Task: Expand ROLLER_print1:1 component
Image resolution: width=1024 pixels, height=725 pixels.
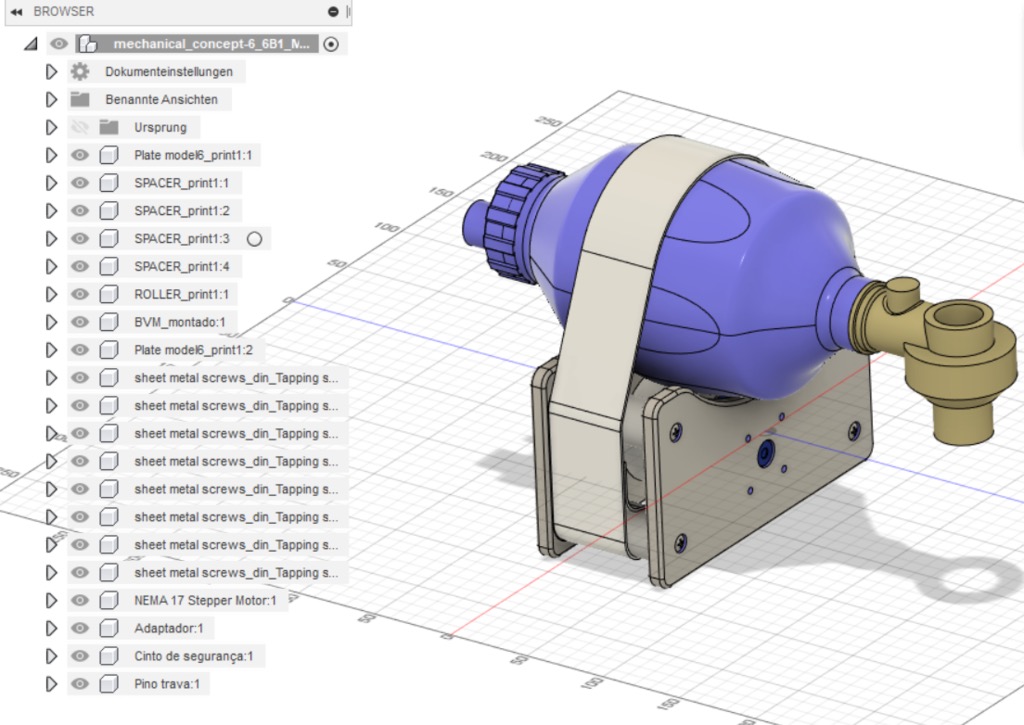Action: 52,294
